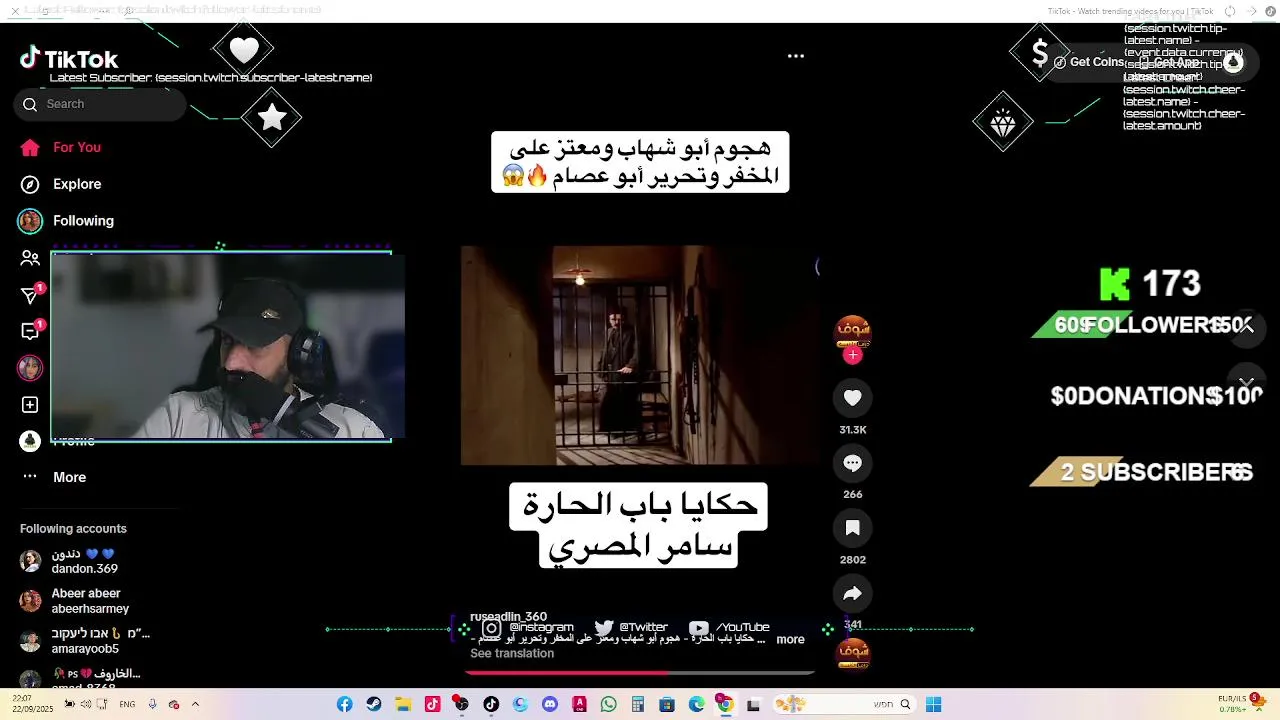
Task: Open the creator's avatar beside video
Action: (x=853, y=330)
